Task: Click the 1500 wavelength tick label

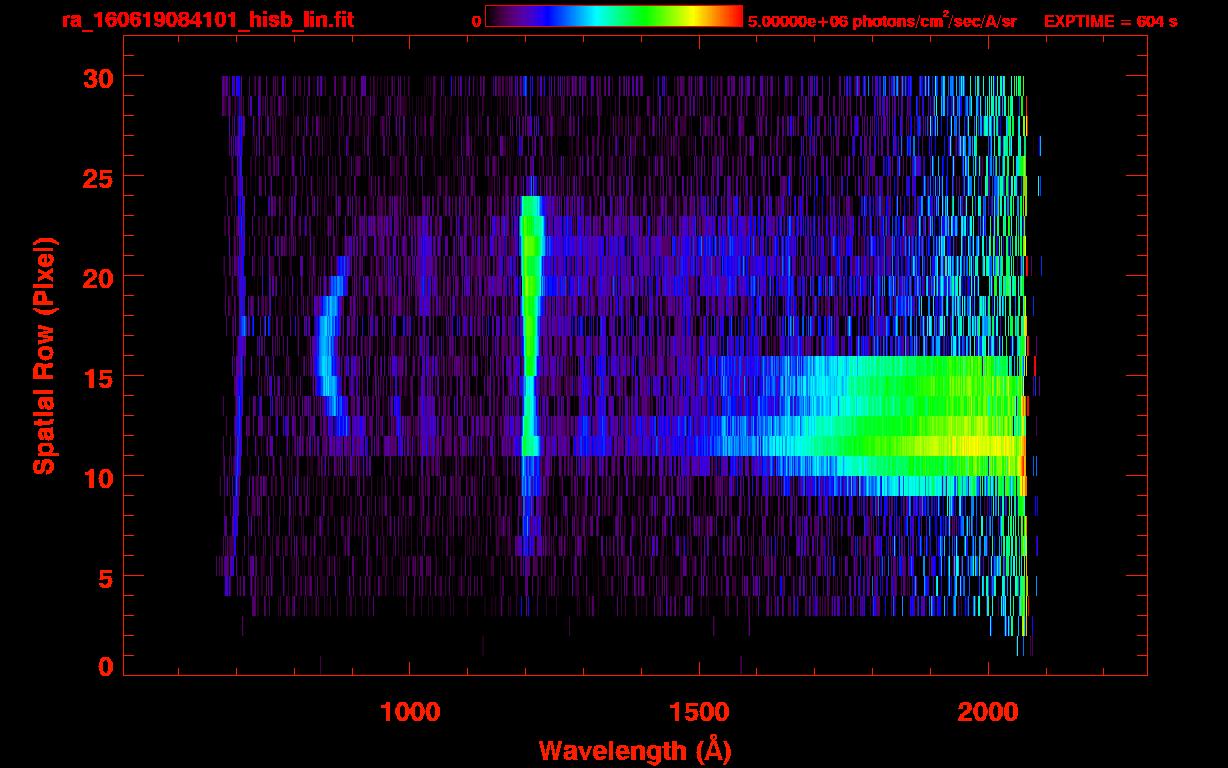Action: coord(698,712)
